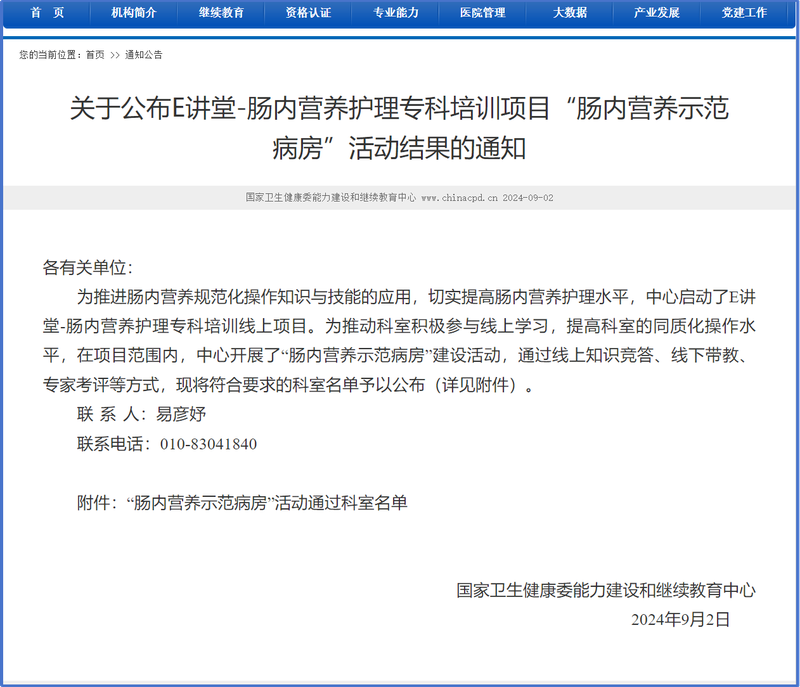Click the article title 关于公布E讲堂 heading
Image resolution: width=800 pixels, height=687 pixels.
(399, 129)
